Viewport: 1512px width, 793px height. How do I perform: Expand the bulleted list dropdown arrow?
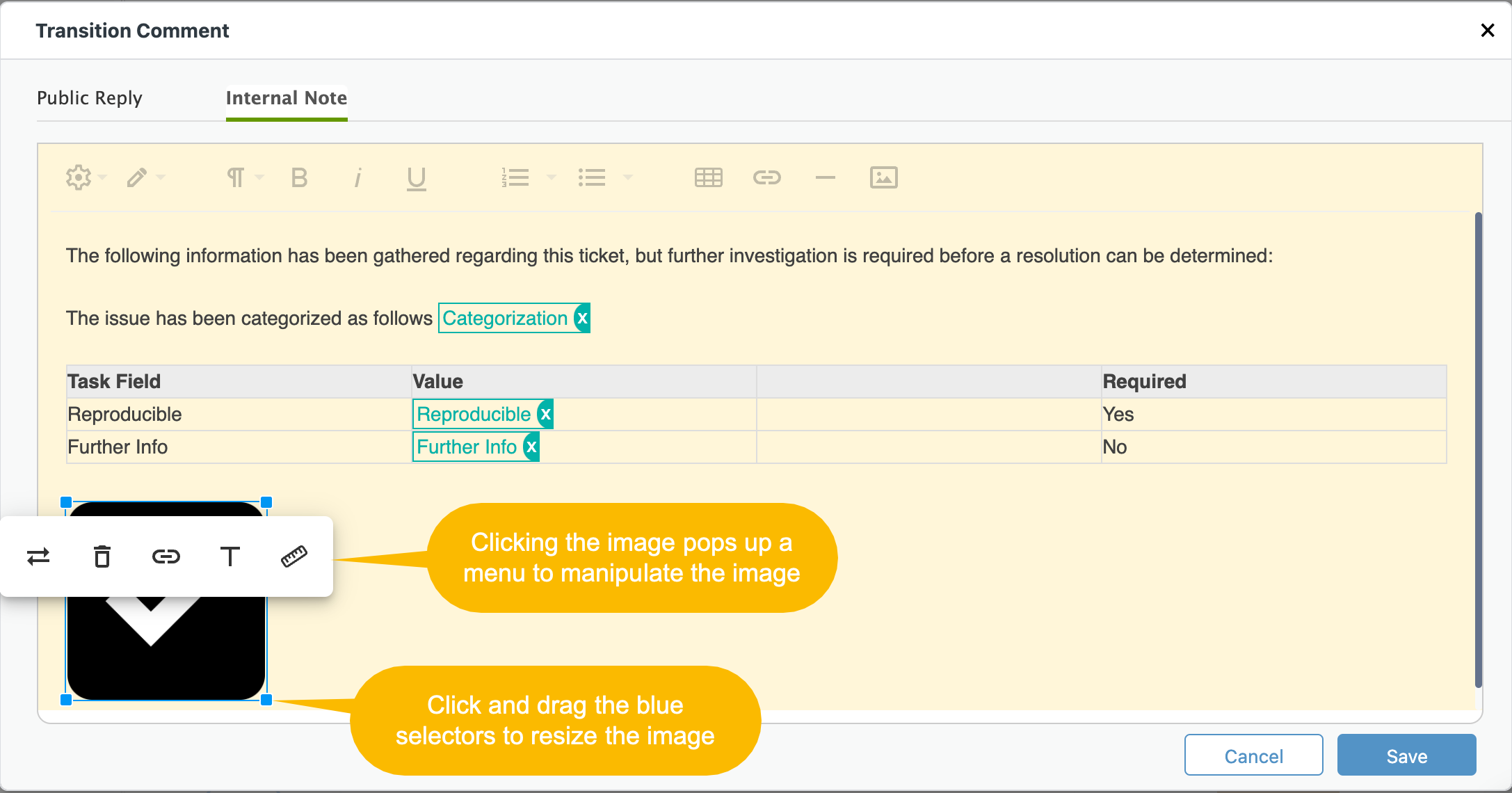click(x=628, y=177)
